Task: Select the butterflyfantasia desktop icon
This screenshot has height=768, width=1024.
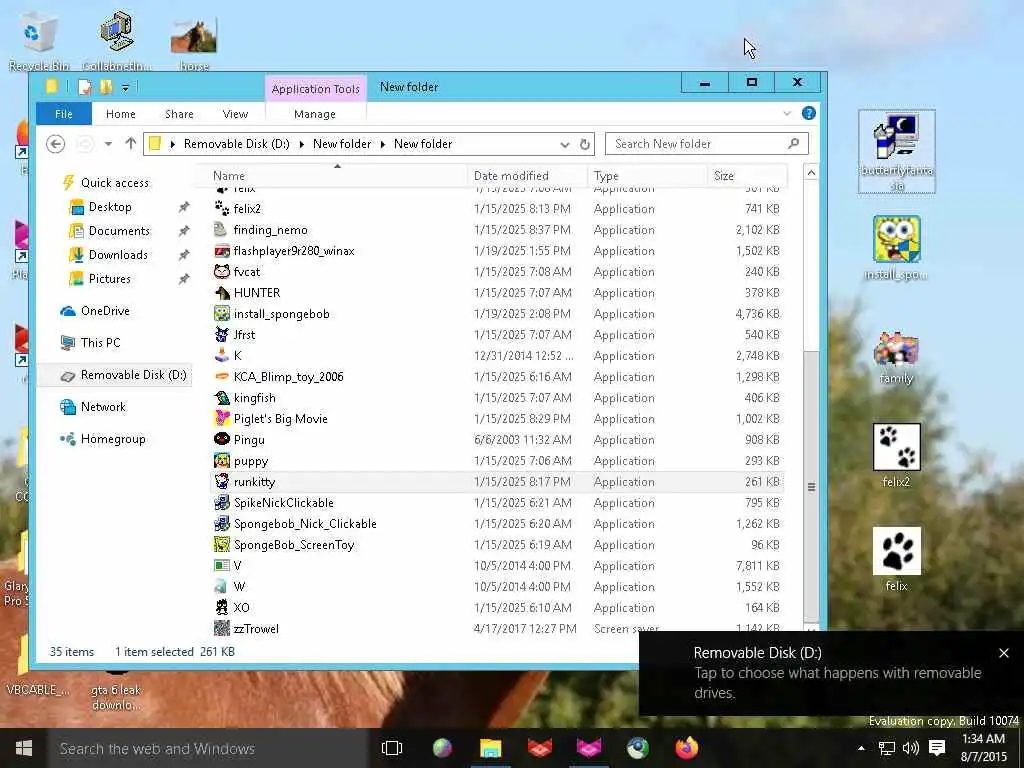Action: tap(897, 152)
